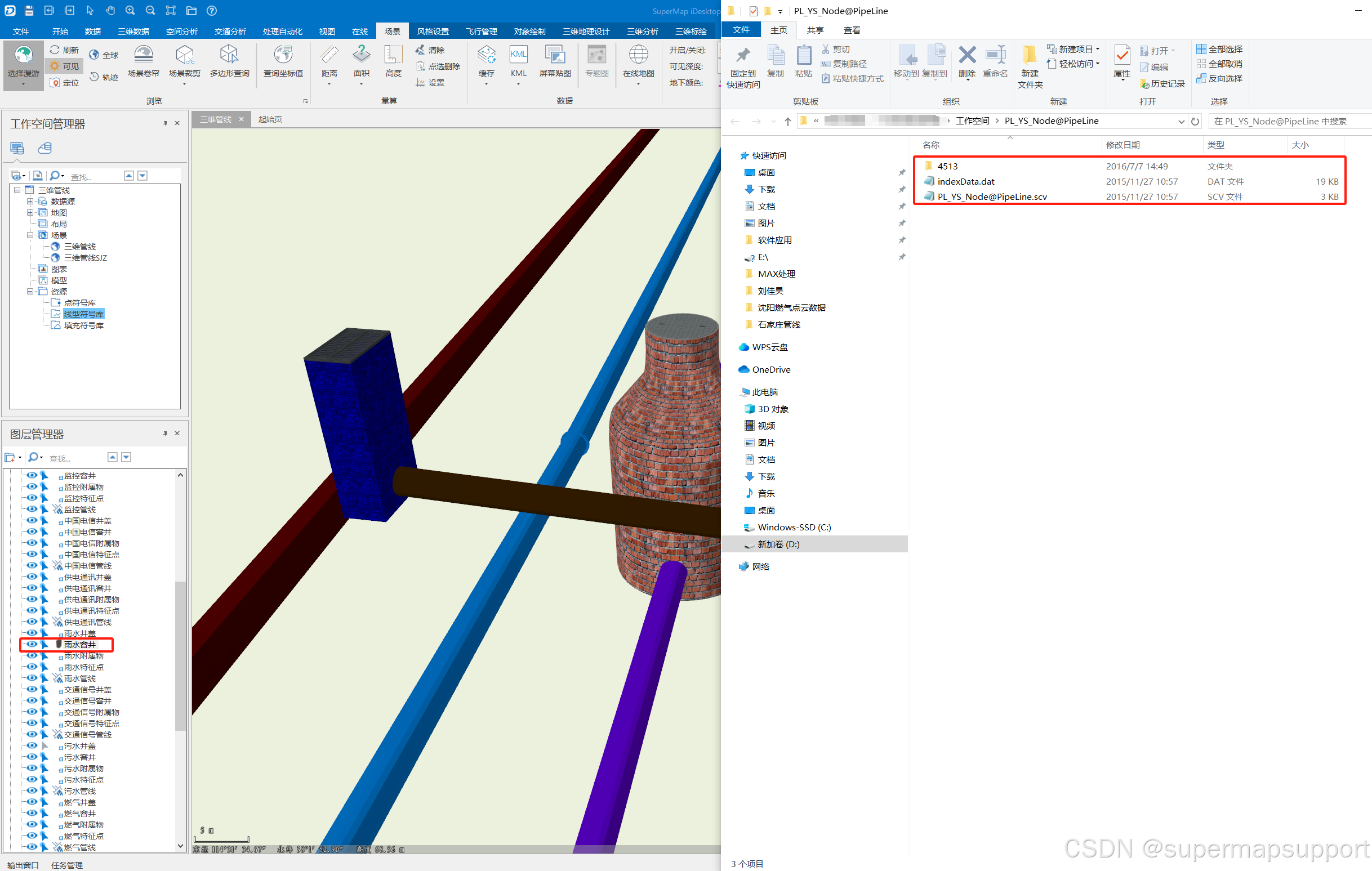Open the 4513 folder
Viewport: 1372px width, 871px height.
(947, 166)
